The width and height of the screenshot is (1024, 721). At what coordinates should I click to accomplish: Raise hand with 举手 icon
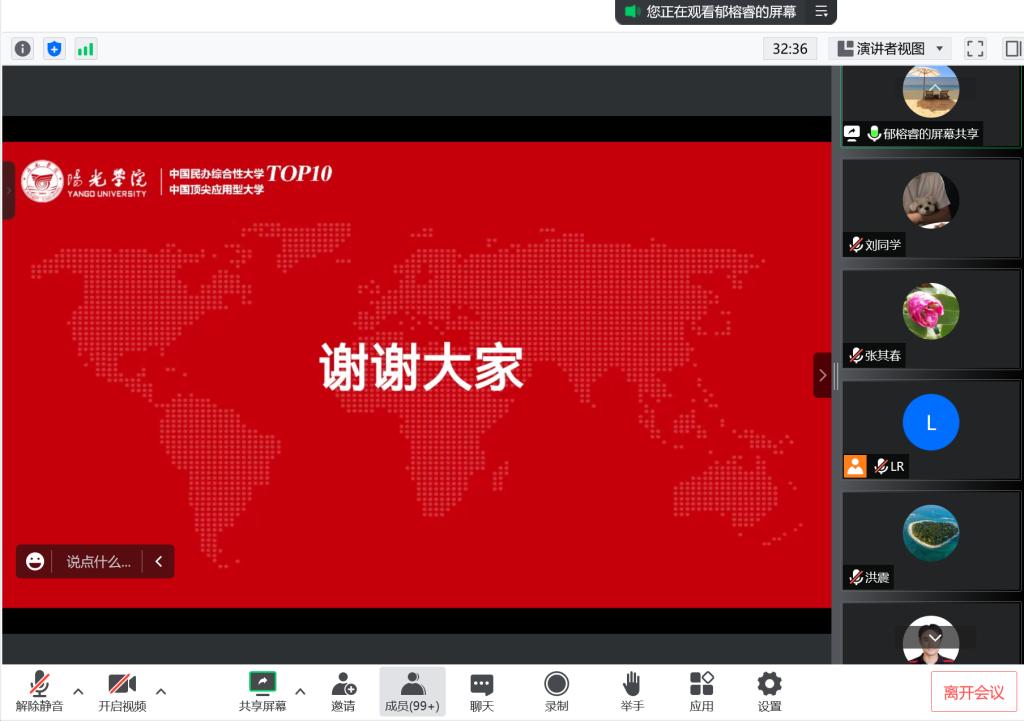click(631, 691)
